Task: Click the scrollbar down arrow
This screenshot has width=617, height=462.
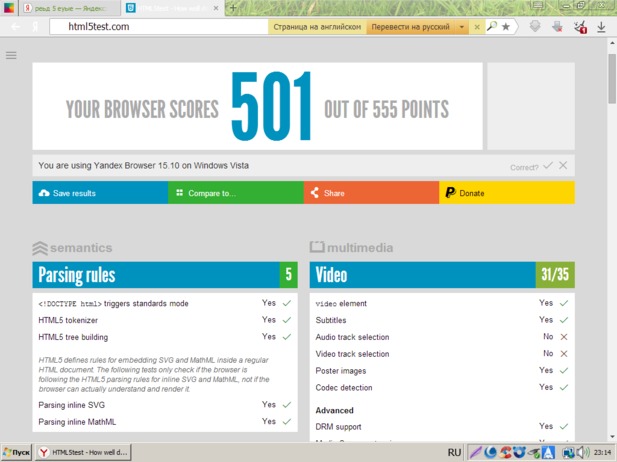Action: 612,436
